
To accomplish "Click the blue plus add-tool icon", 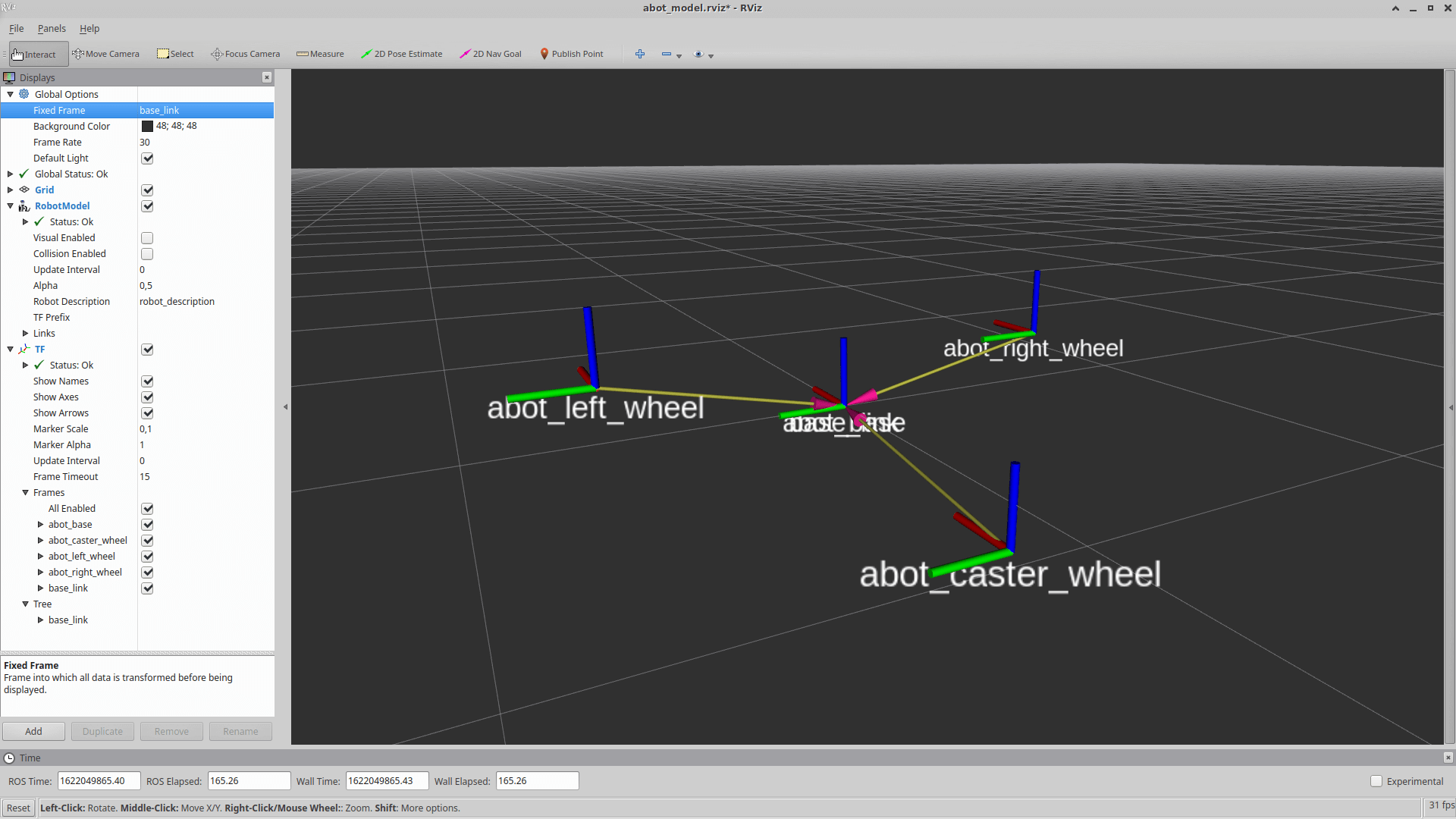I will point(640,54).
